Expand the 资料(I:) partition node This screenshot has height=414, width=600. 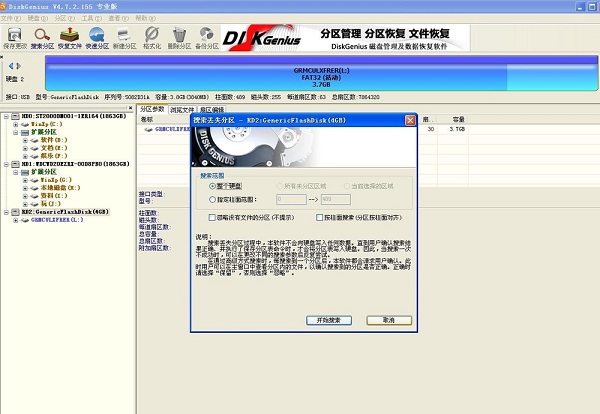[25, 196]
